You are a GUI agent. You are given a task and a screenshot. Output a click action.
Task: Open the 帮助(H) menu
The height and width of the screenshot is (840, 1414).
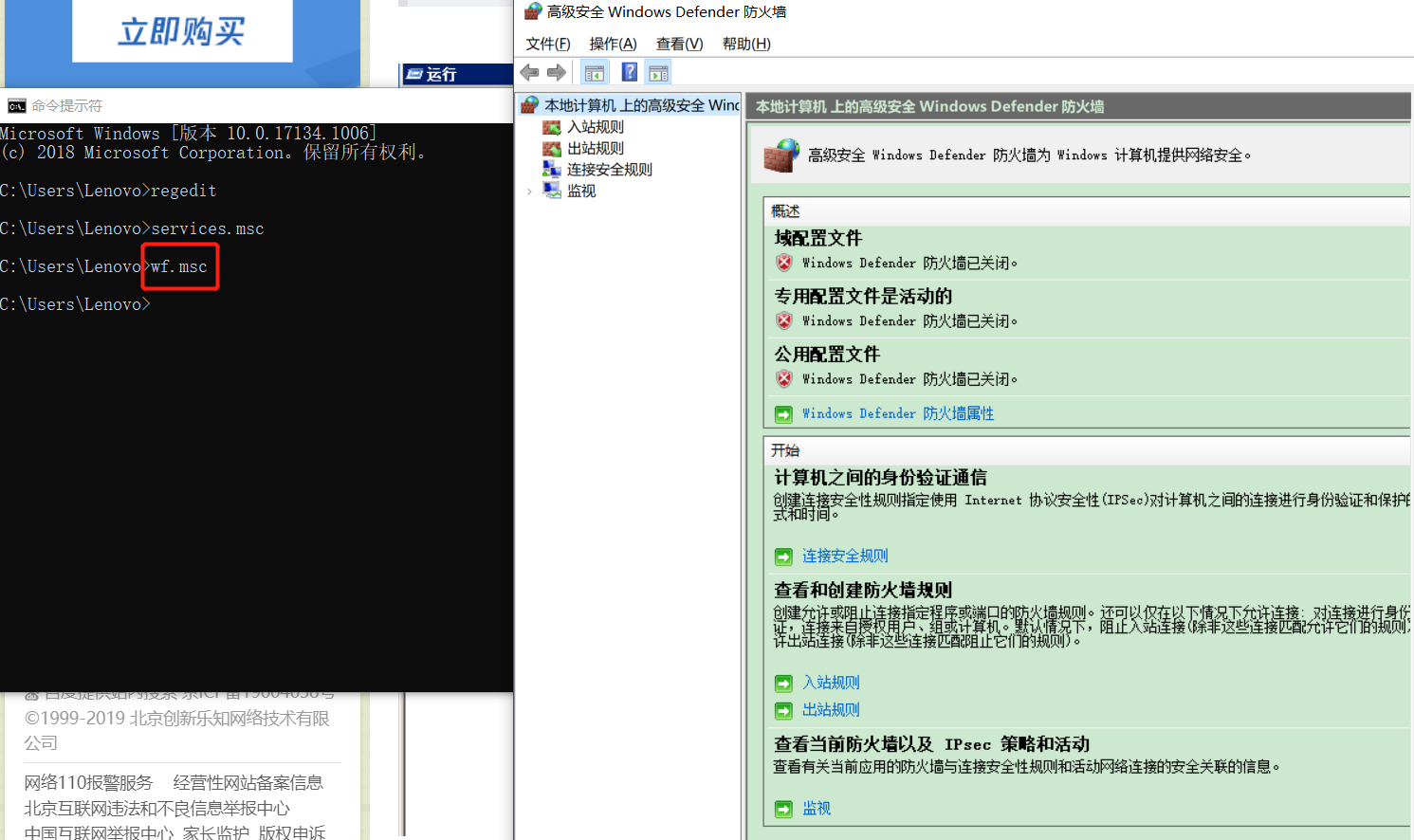click(746, 44)
